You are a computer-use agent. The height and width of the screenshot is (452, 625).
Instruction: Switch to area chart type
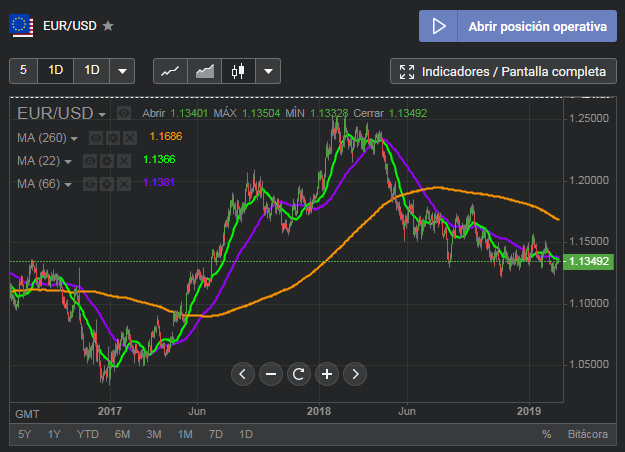204,71
